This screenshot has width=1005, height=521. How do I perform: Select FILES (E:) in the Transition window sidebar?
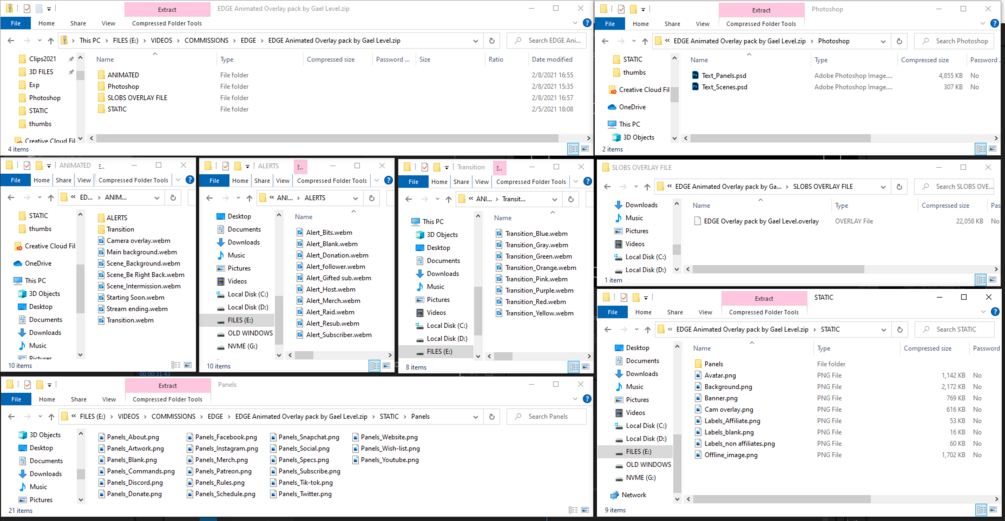(x=438, y=352)
